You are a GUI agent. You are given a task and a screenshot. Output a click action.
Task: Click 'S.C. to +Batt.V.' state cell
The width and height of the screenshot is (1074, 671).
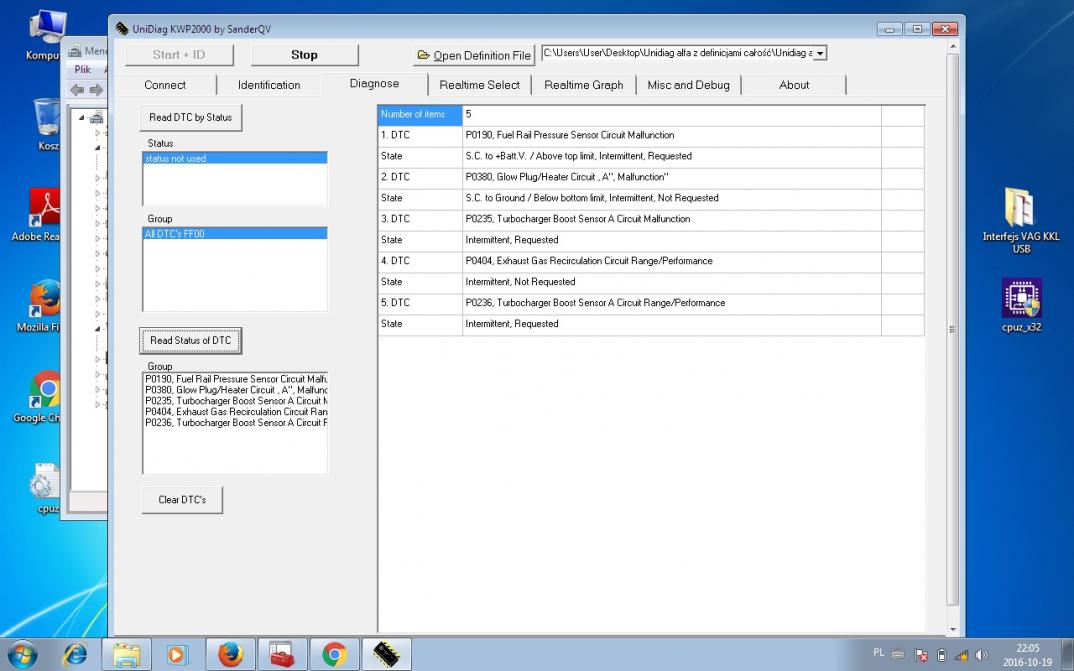tap(671, 156)
